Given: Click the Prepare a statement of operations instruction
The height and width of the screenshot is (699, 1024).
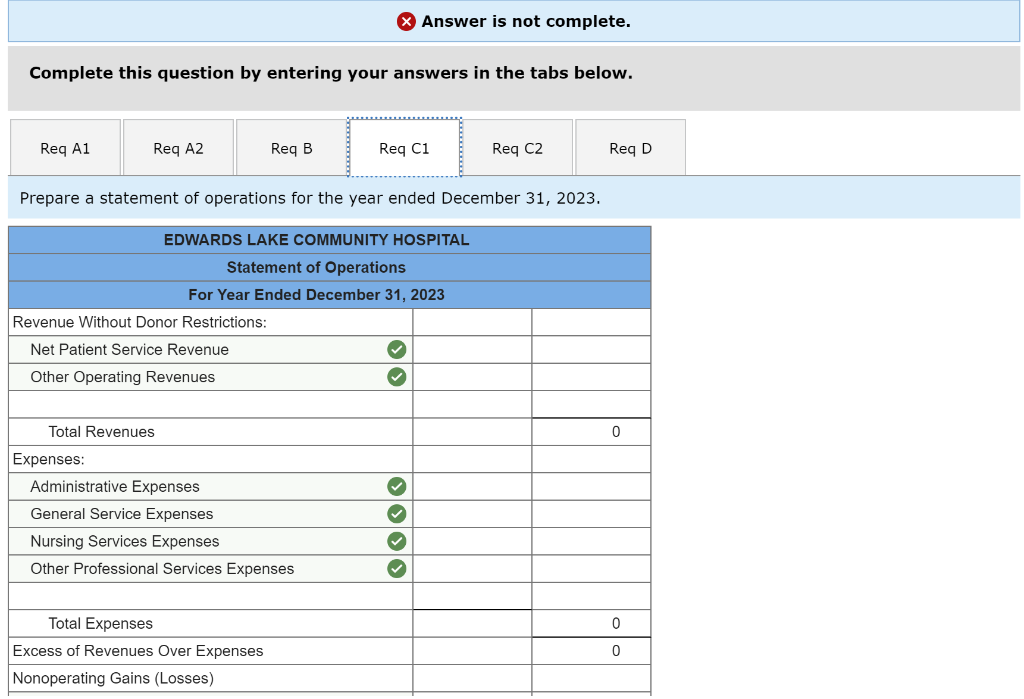Looking at the screenshot, I should click(310, 198).
